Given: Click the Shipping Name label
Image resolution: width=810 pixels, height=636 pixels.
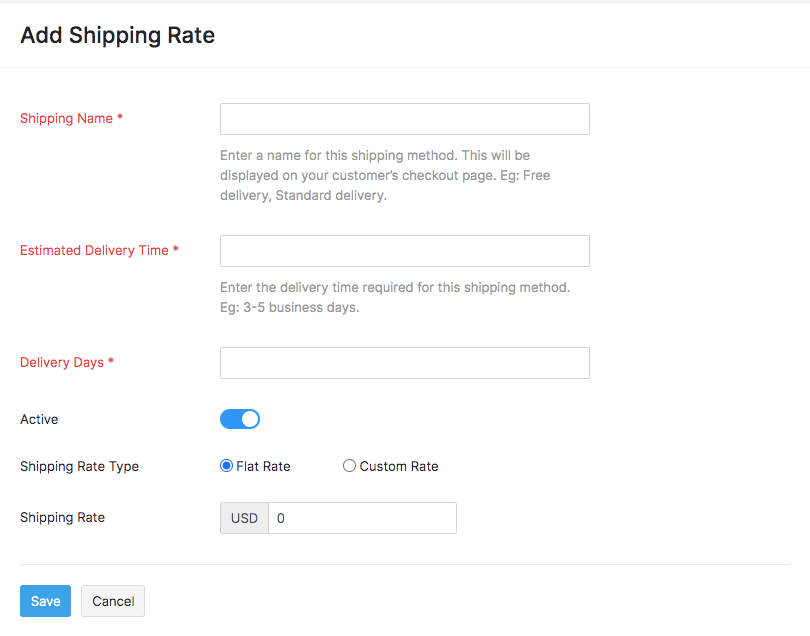Looking at the screenshot, I should pos(66,118).
